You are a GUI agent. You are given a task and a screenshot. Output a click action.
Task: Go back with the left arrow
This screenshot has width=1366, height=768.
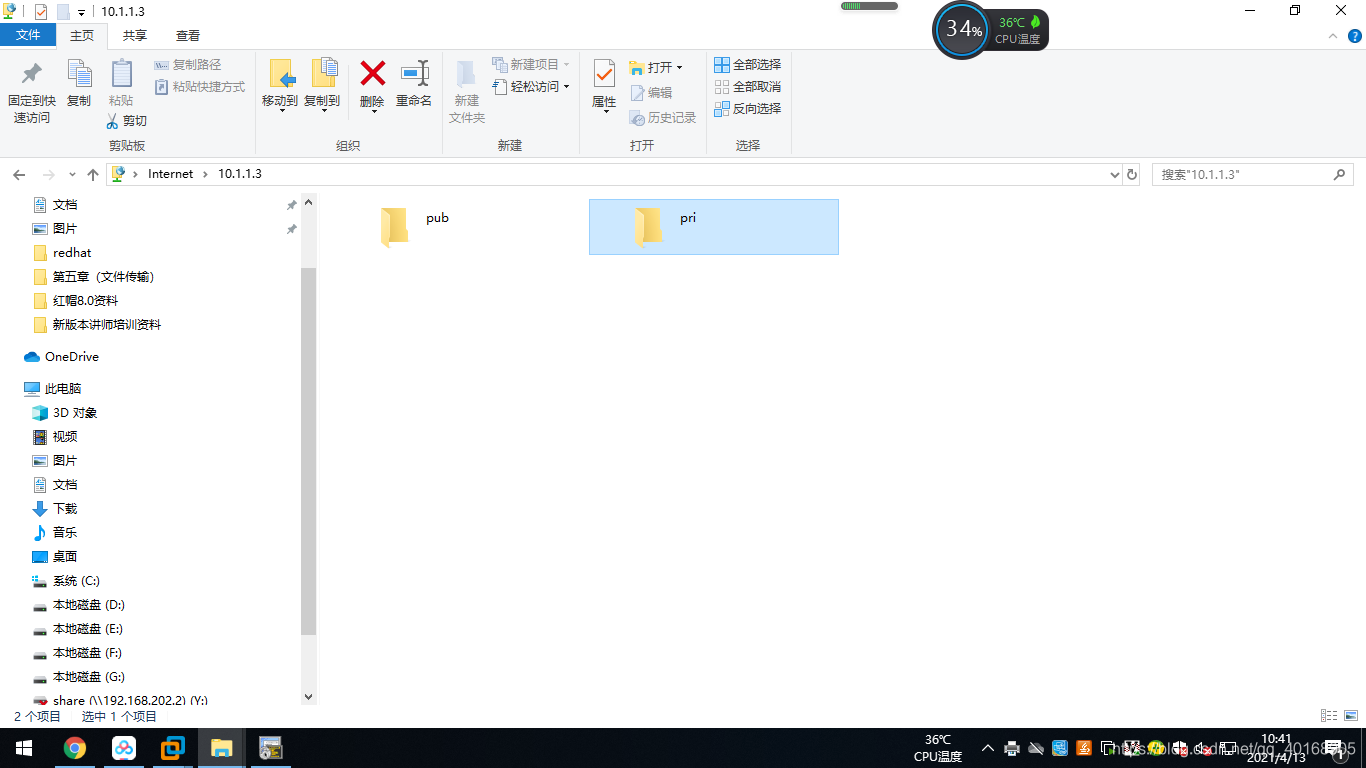point(19,174)
